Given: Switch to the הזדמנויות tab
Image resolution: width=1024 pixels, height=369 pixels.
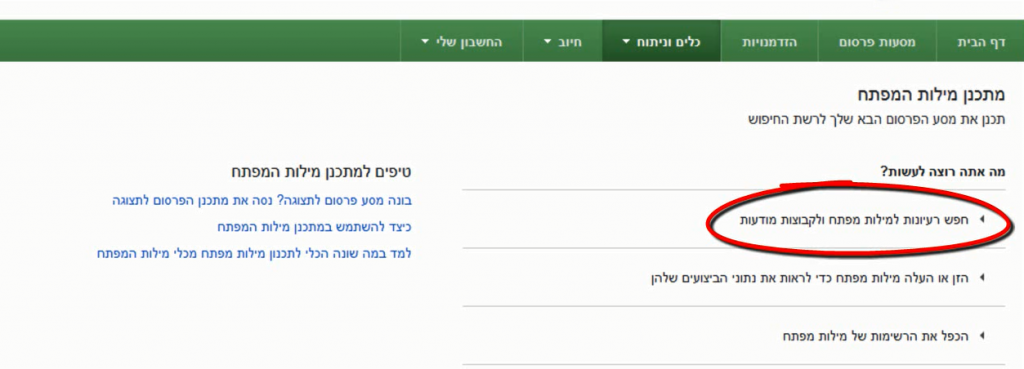Looking at the screenshot, I should (769, 42).
